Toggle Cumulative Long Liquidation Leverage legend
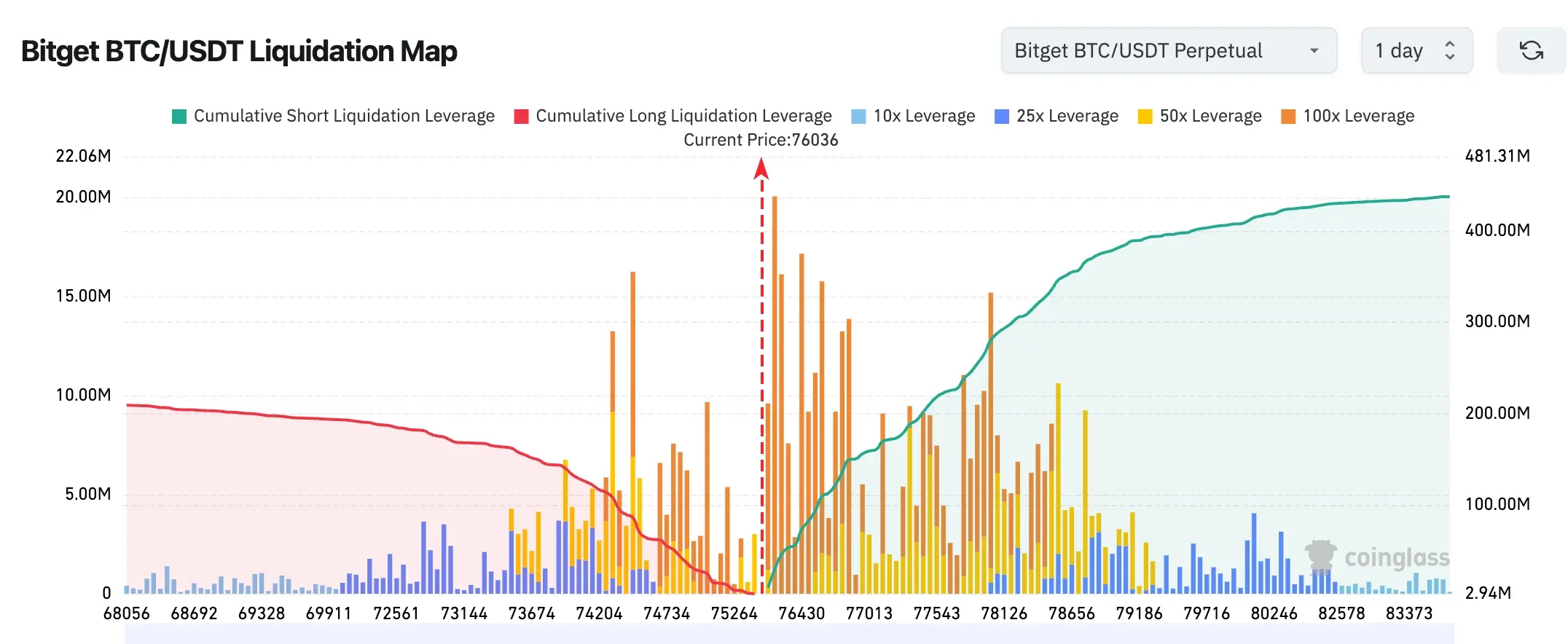The image size is (1568, 644). coord(673,116)
